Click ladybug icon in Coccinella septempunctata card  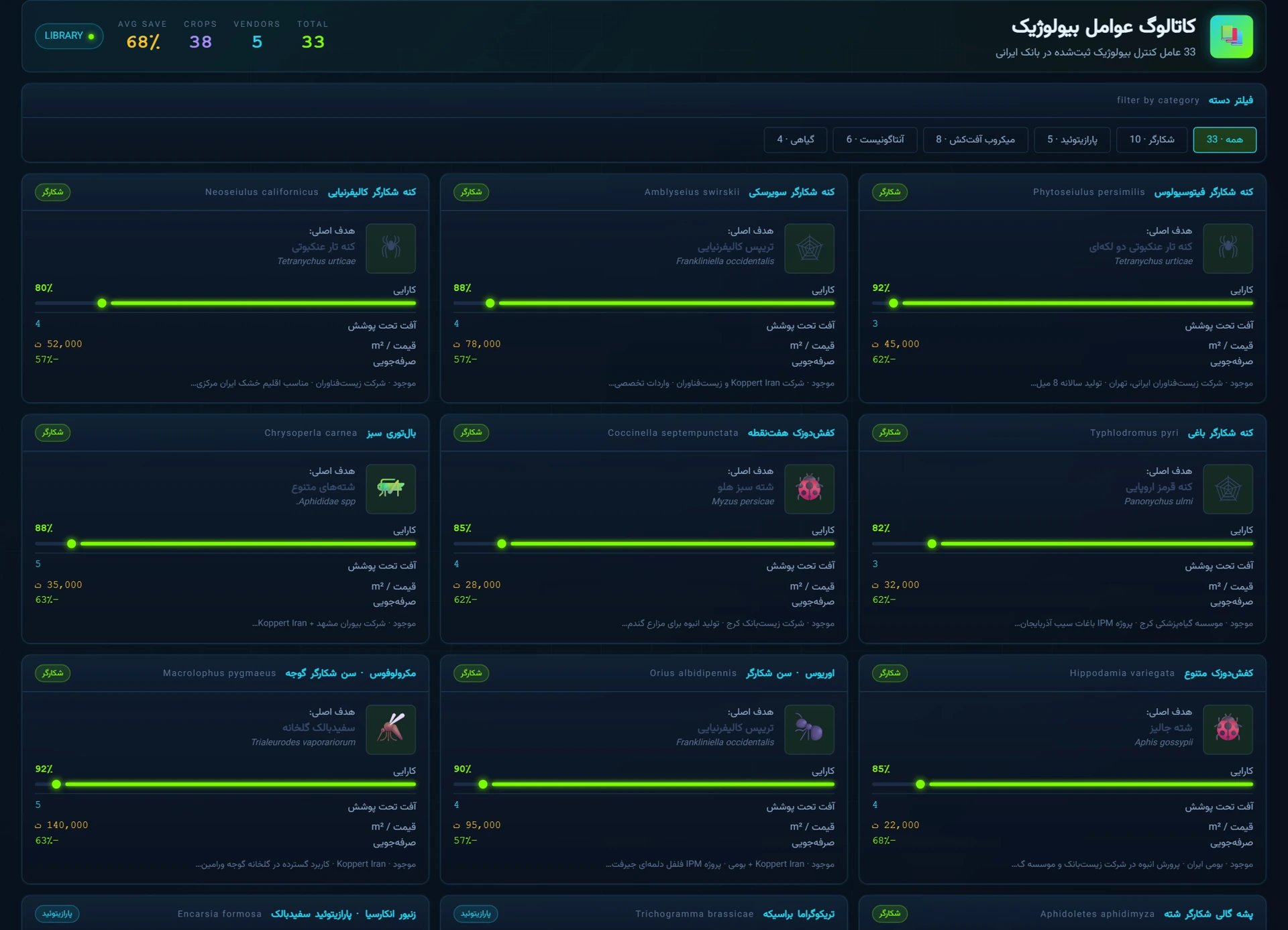tap(809, 489)
